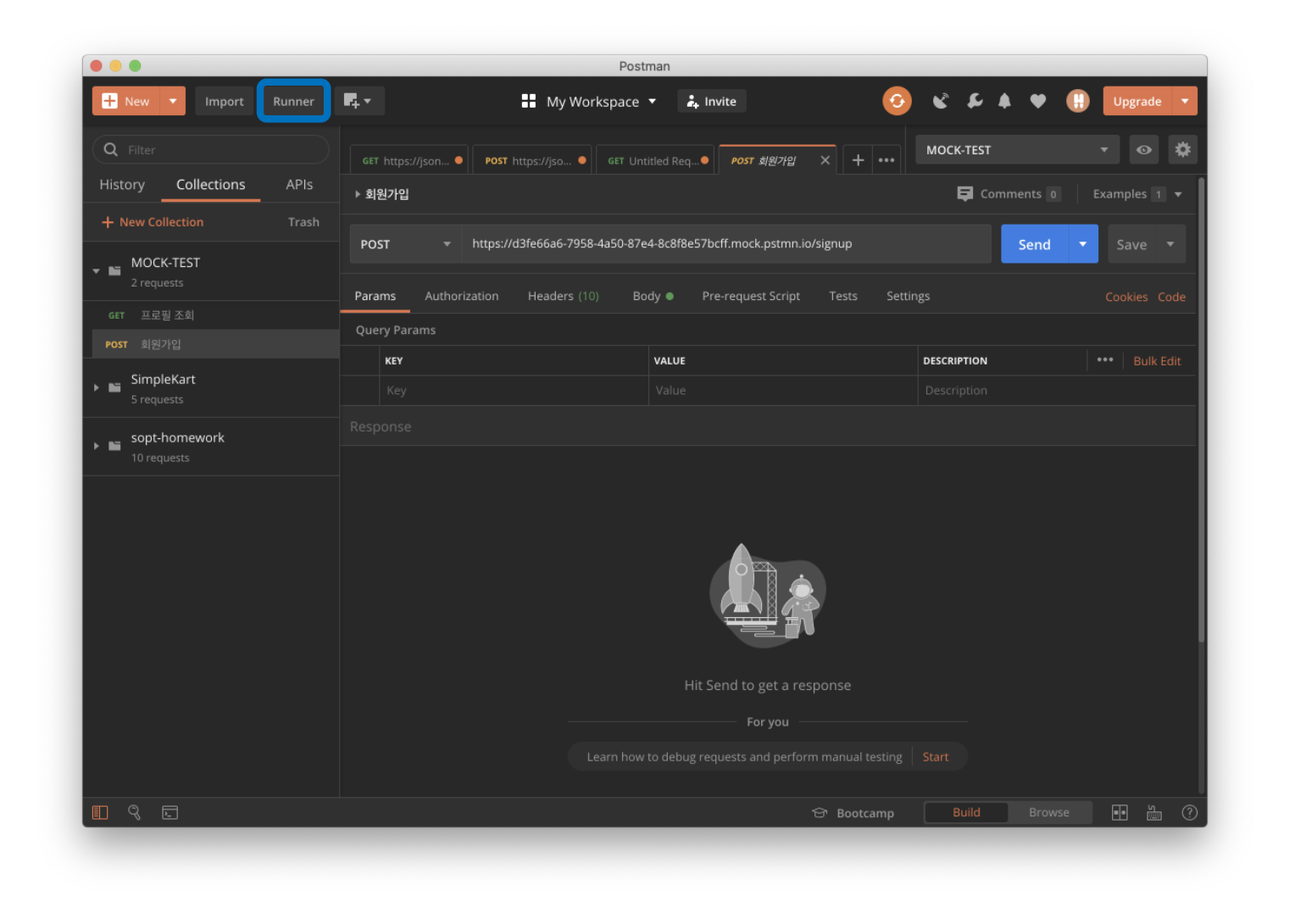Open My Workspace switcher dropdown
Screen dimensions: 1295x924
click(x=589, y=102)
